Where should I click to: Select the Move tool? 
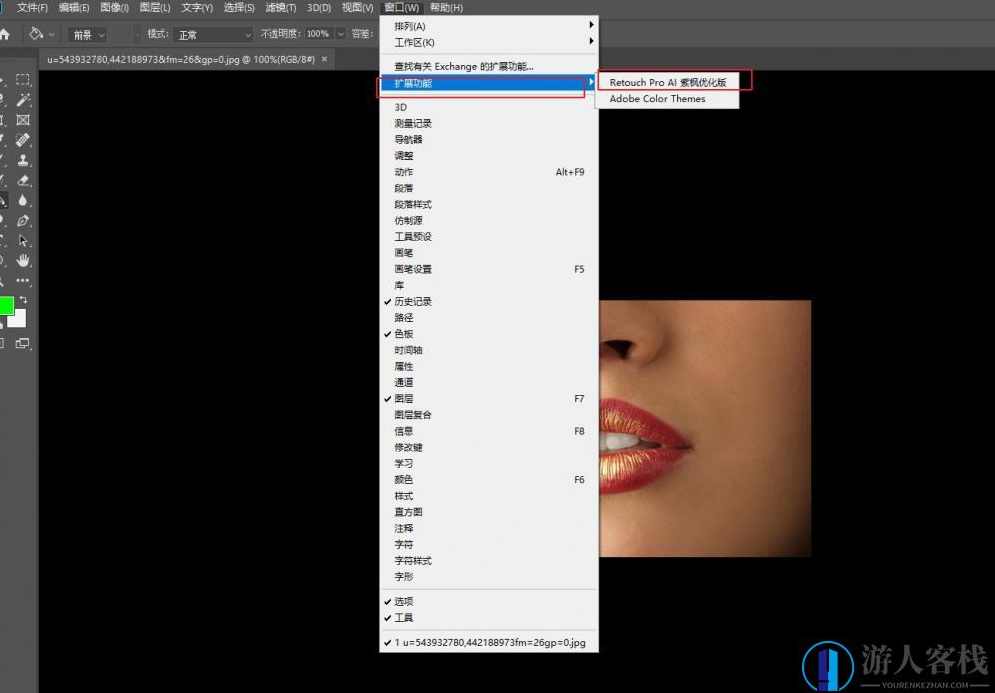pos(6,80)
